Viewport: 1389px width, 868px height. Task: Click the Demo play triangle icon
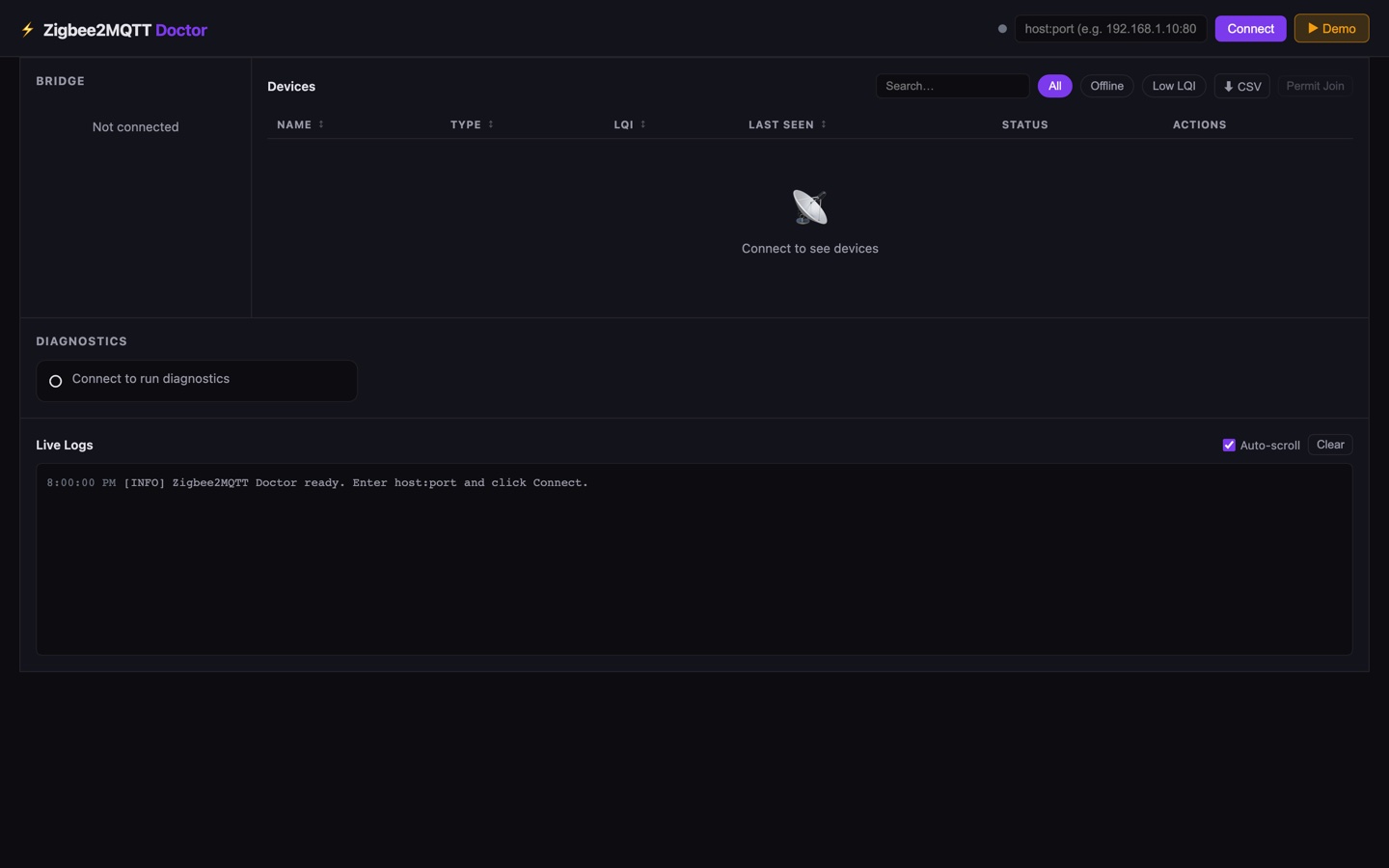(1312, 28)
